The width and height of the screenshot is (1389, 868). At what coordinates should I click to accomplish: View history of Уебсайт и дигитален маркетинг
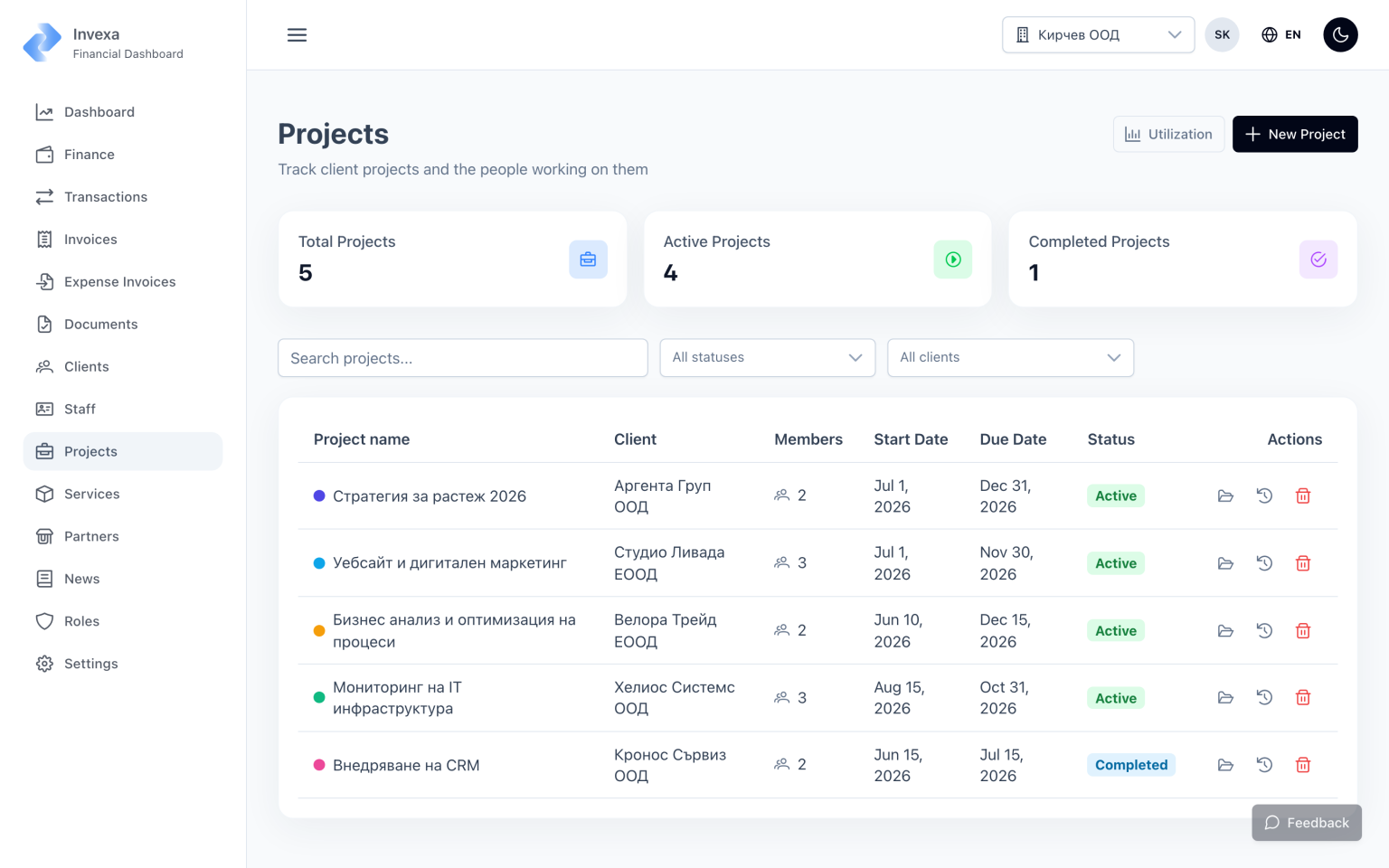click(1264, 563)
